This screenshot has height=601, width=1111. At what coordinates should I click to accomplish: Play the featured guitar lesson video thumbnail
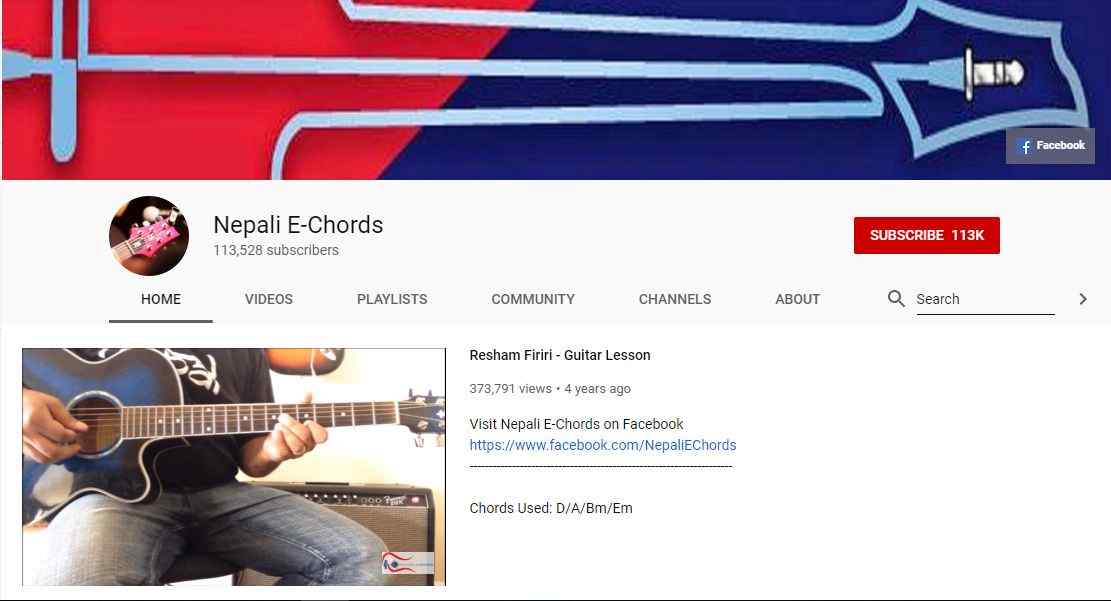point(234,466)
